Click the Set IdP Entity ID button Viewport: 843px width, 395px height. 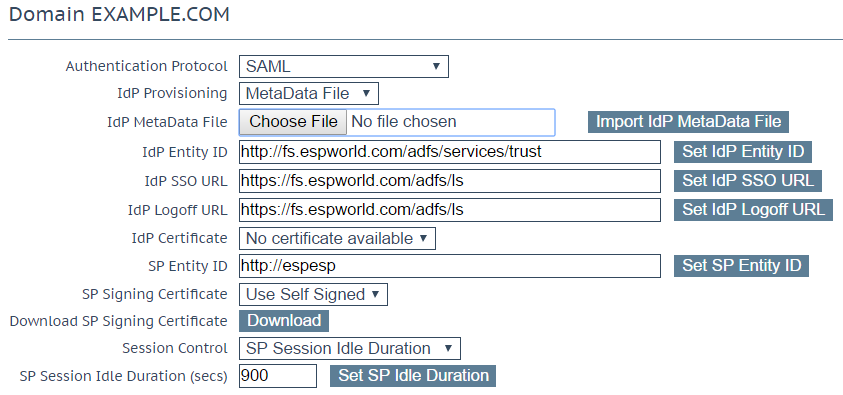(x=742, y=152)
